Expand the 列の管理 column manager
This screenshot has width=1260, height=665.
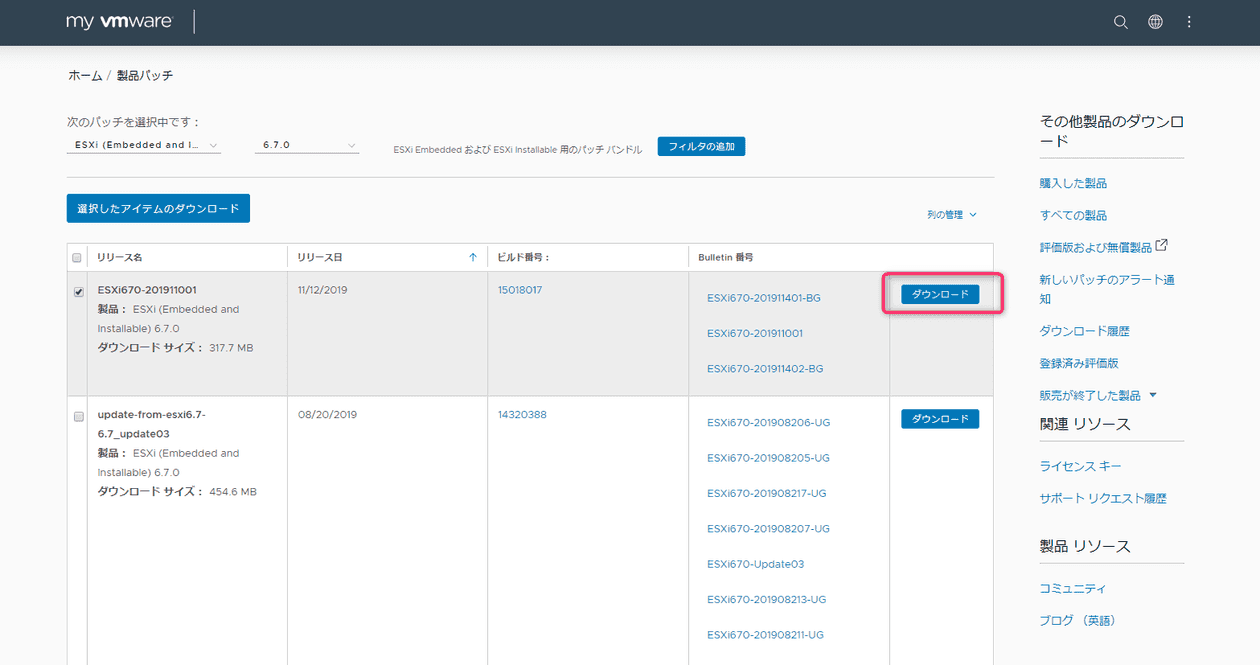(x=951, y=215)
